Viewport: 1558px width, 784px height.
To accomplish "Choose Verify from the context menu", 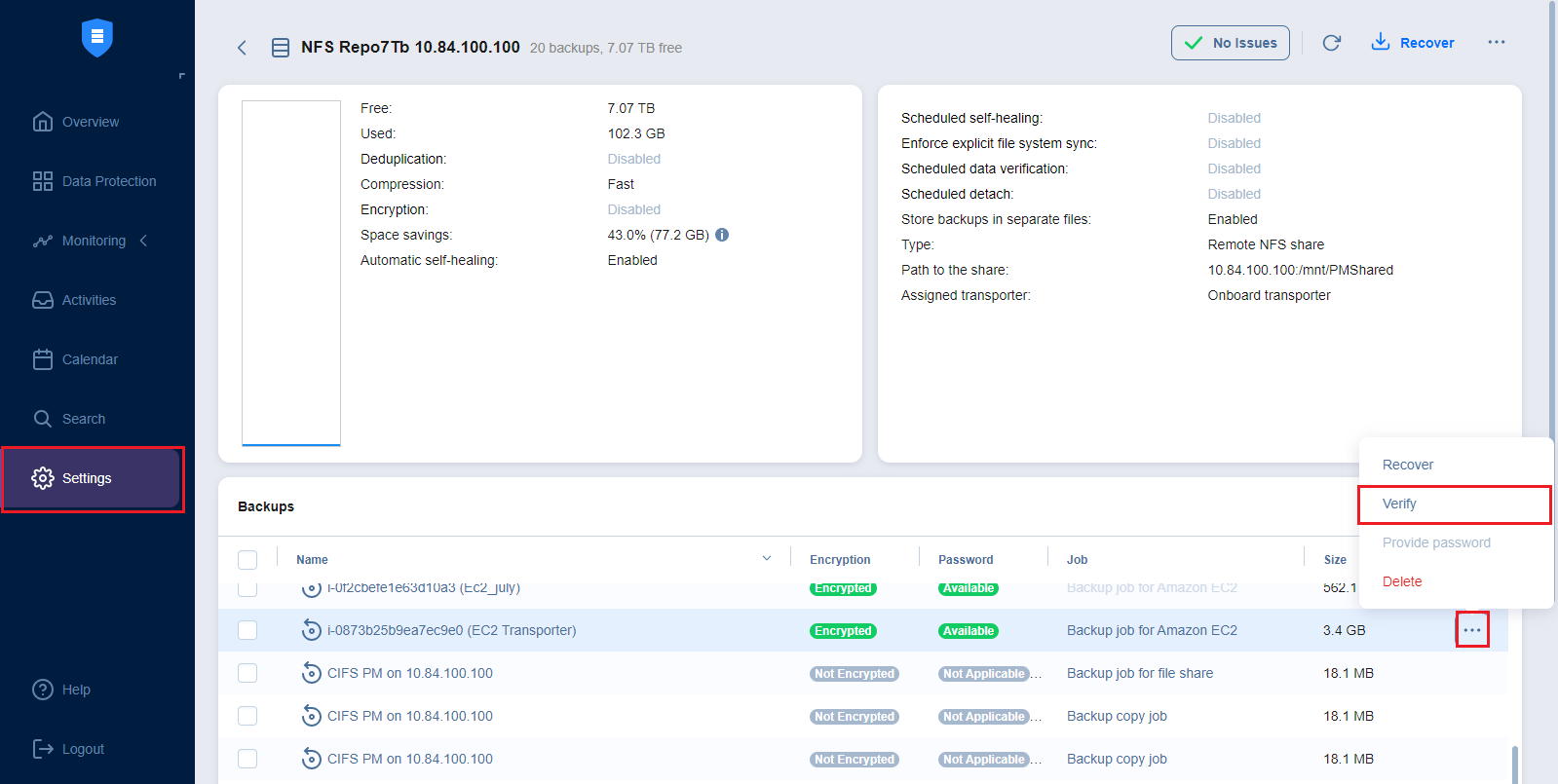I will pyautogui.click(x=1399, y=504).
